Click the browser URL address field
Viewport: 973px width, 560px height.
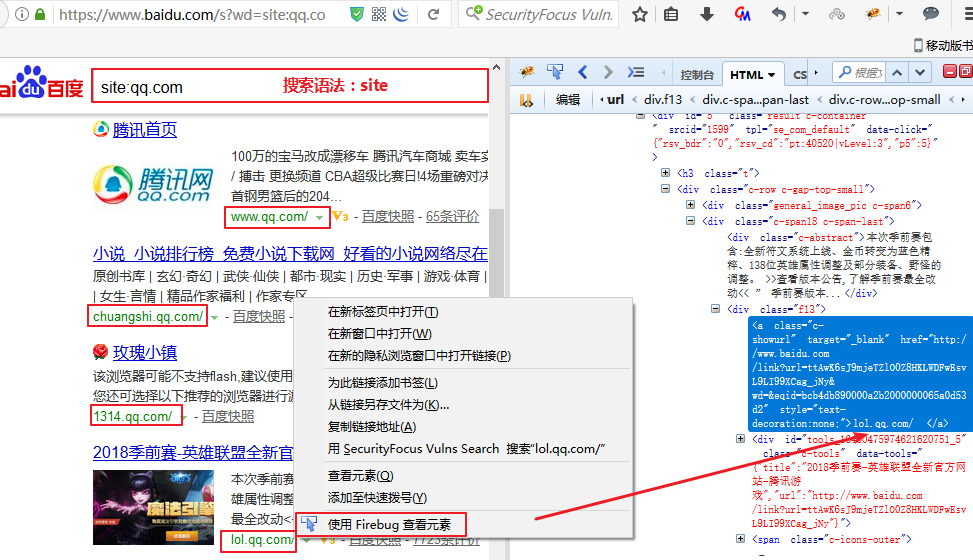tap(191, 14)
